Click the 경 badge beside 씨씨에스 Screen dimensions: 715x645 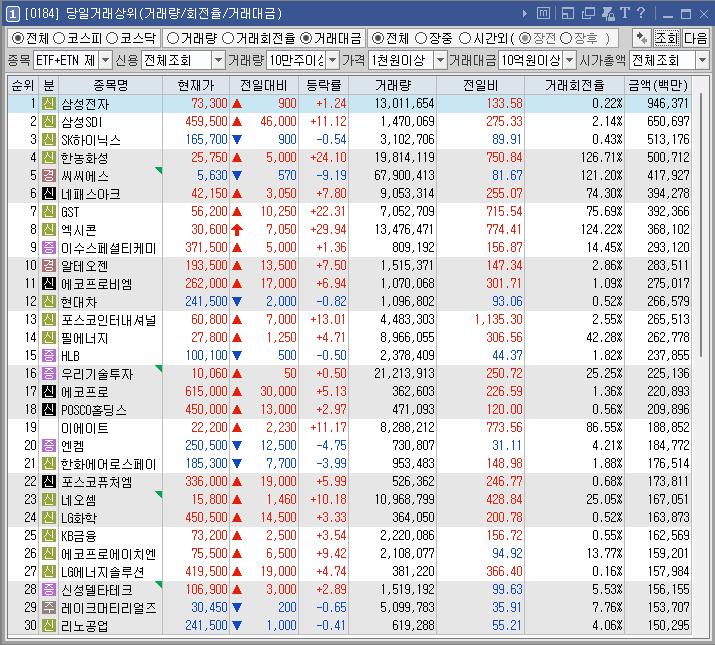click(x=49, y=176)
